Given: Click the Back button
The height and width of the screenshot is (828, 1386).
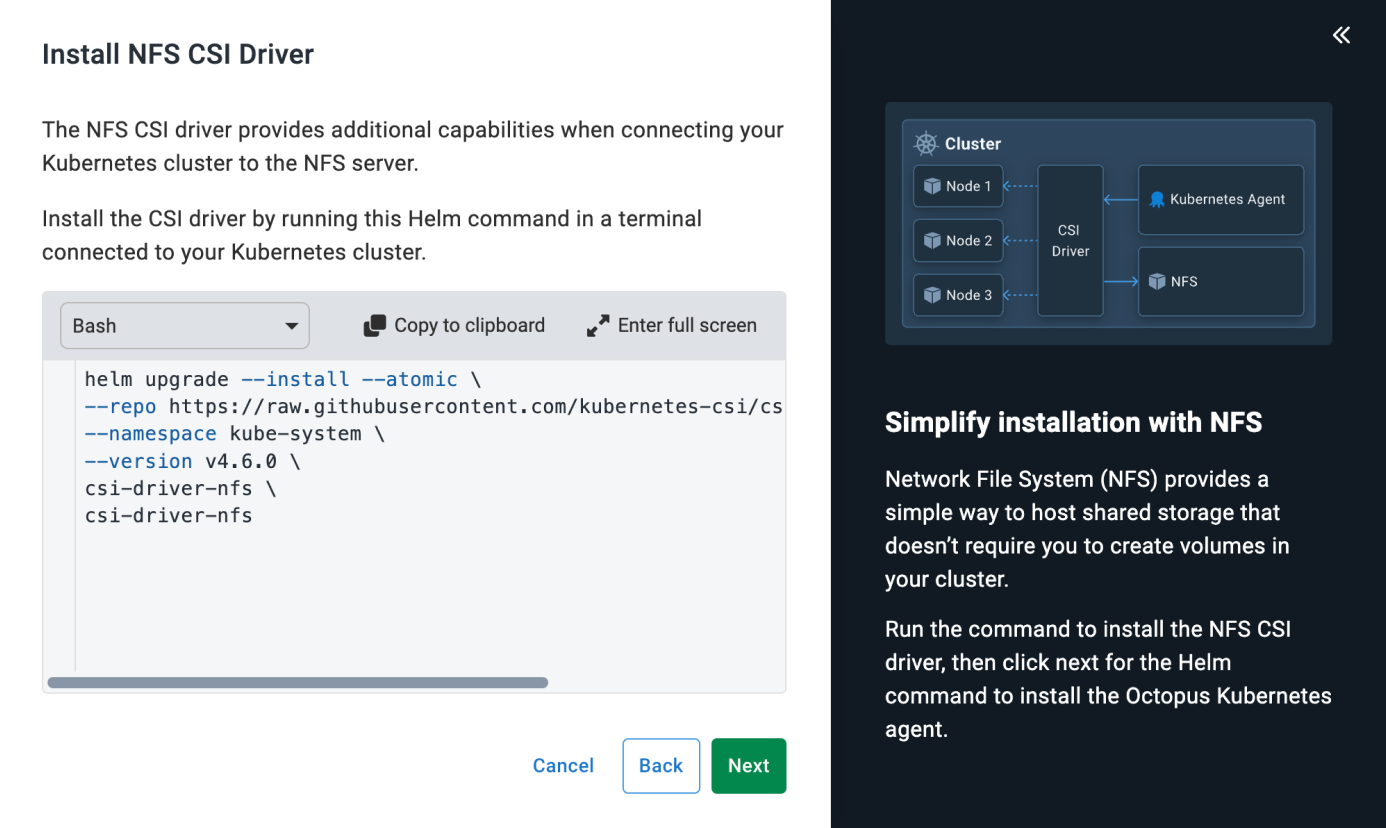Looking at the screenshot, I should (x=661, y=766).
